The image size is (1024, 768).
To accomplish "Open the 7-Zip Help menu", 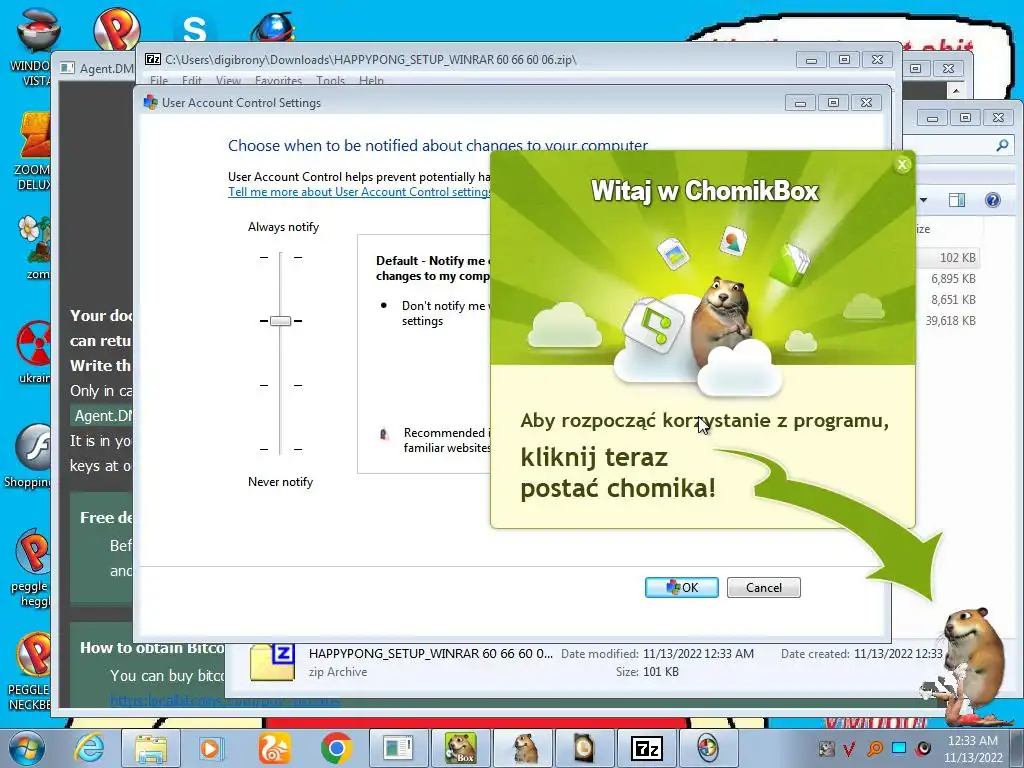I will pos(371,81).
